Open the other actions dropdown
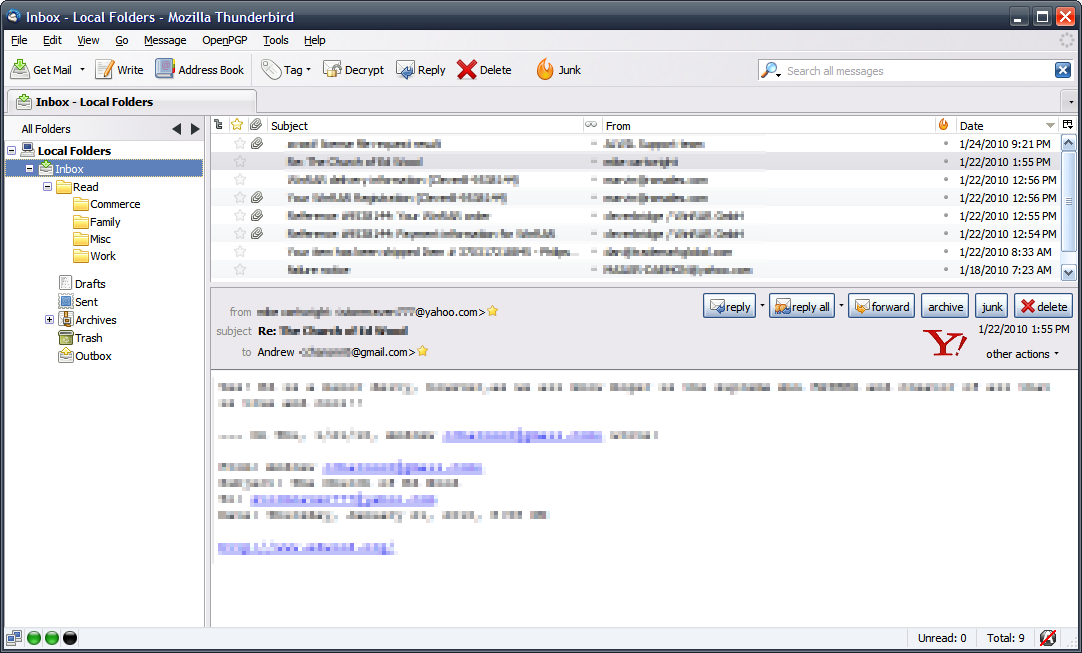1082x653 pixels. pos(1022,354)
